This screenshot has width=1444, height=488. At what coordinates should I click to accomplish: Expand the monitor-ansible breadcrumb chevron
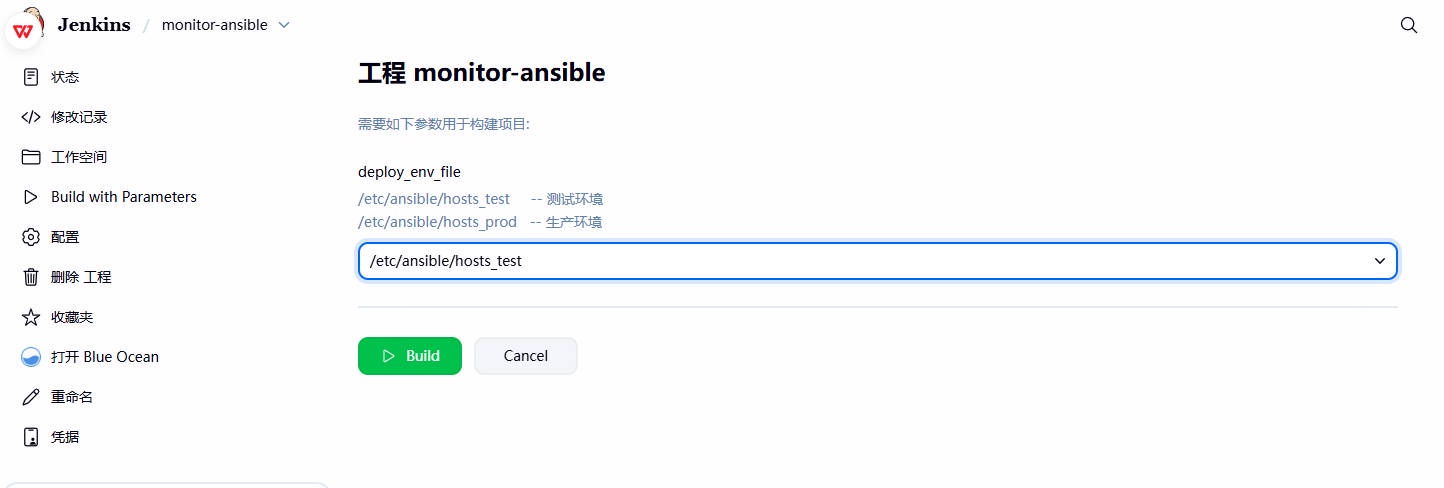click(284, 25)
